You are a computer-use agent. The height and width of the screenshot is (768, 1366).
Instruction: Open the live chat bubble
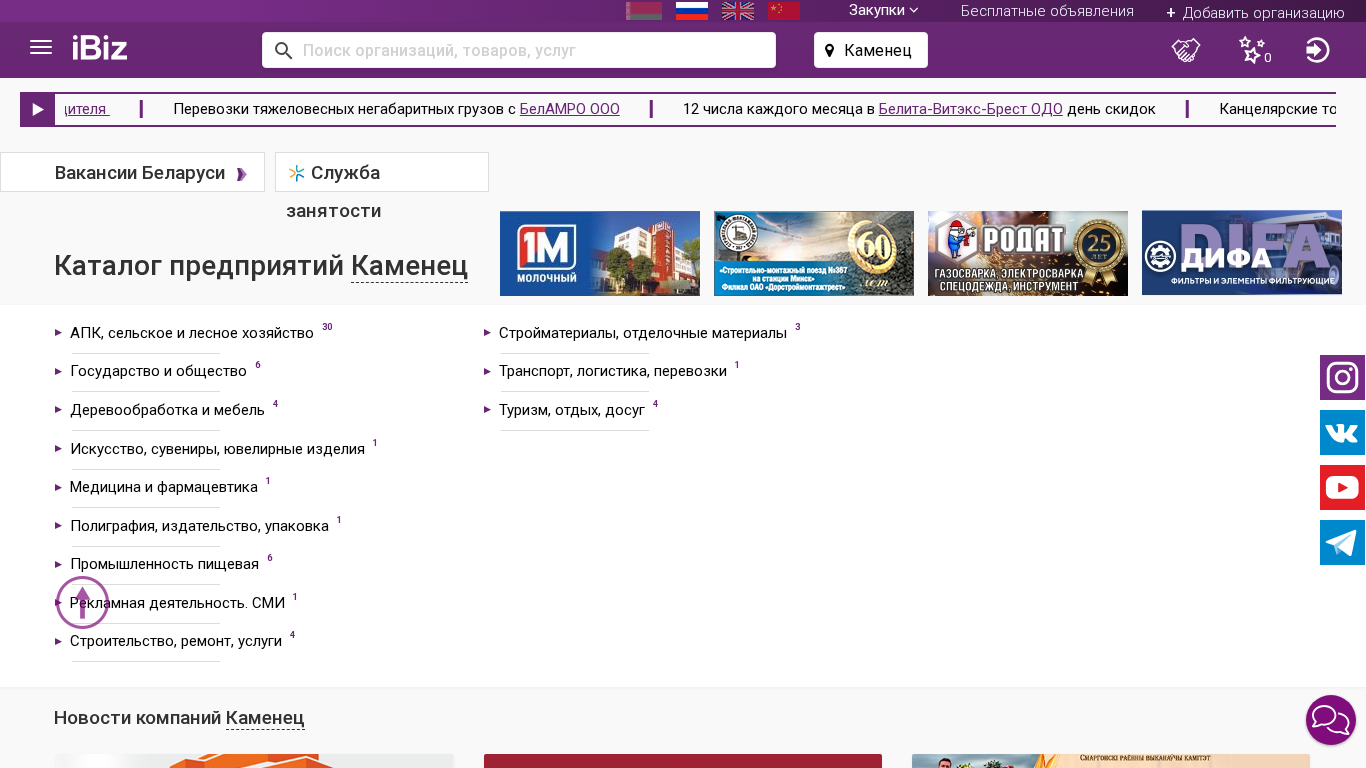pos(1330,720)
